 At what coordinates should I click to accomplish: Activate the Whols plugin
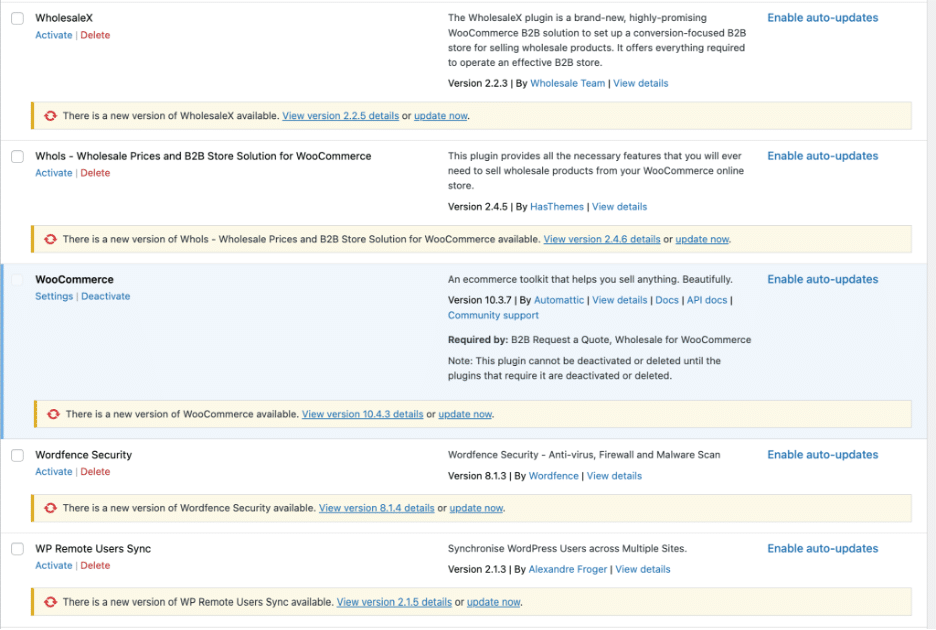[x=54, y=173]
